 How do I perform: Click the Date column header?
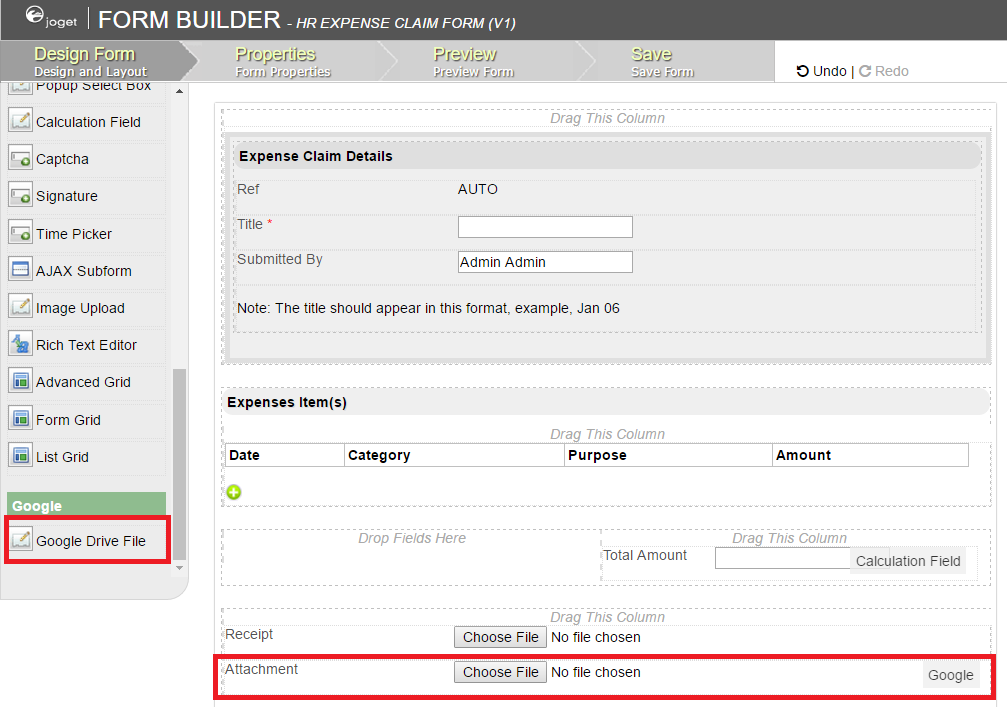click(285, 455)
